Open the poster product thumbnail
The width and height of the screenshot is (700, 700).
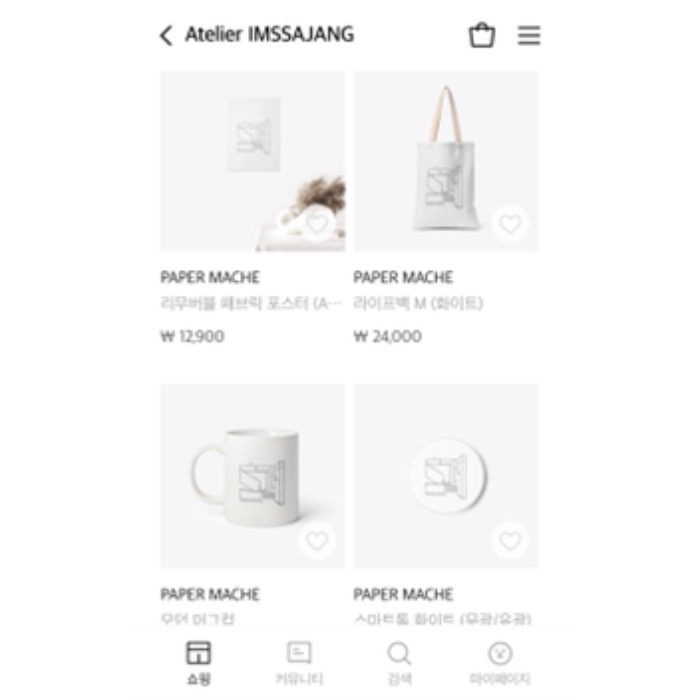click(x=253, y=162)
